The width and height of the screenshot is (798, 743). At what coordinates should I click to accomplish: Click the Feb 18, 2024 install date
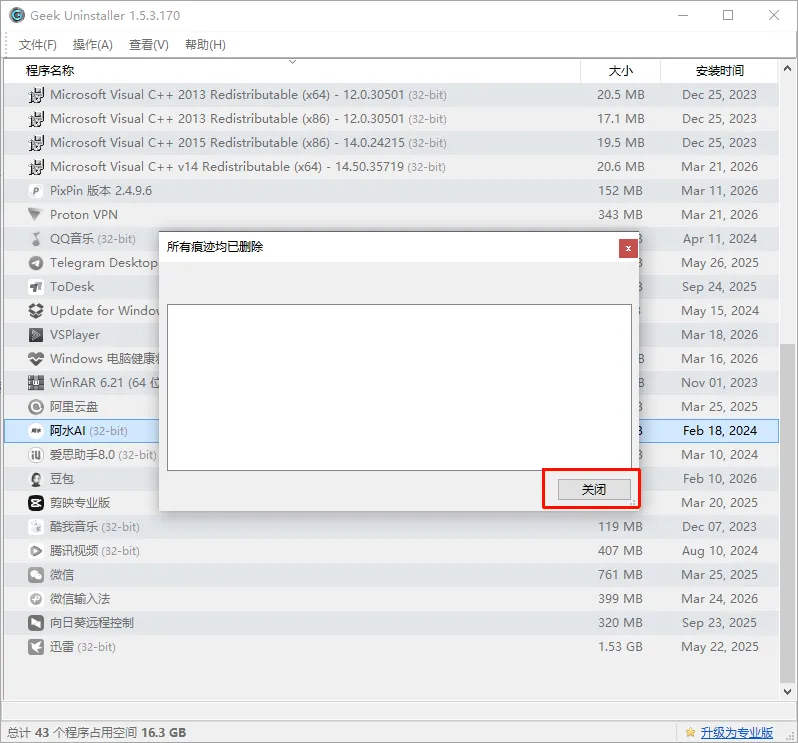coord(720,431)
